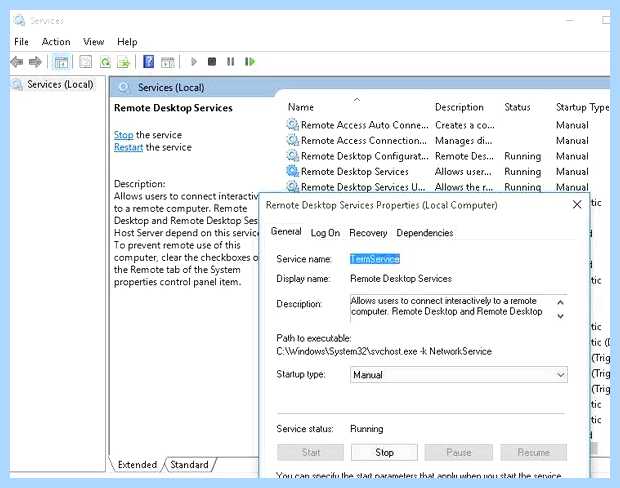Screen dimensions: 620x488
Task: Switch to the Recovery tab
Action: pyautogui.click(x=368, y=233)
